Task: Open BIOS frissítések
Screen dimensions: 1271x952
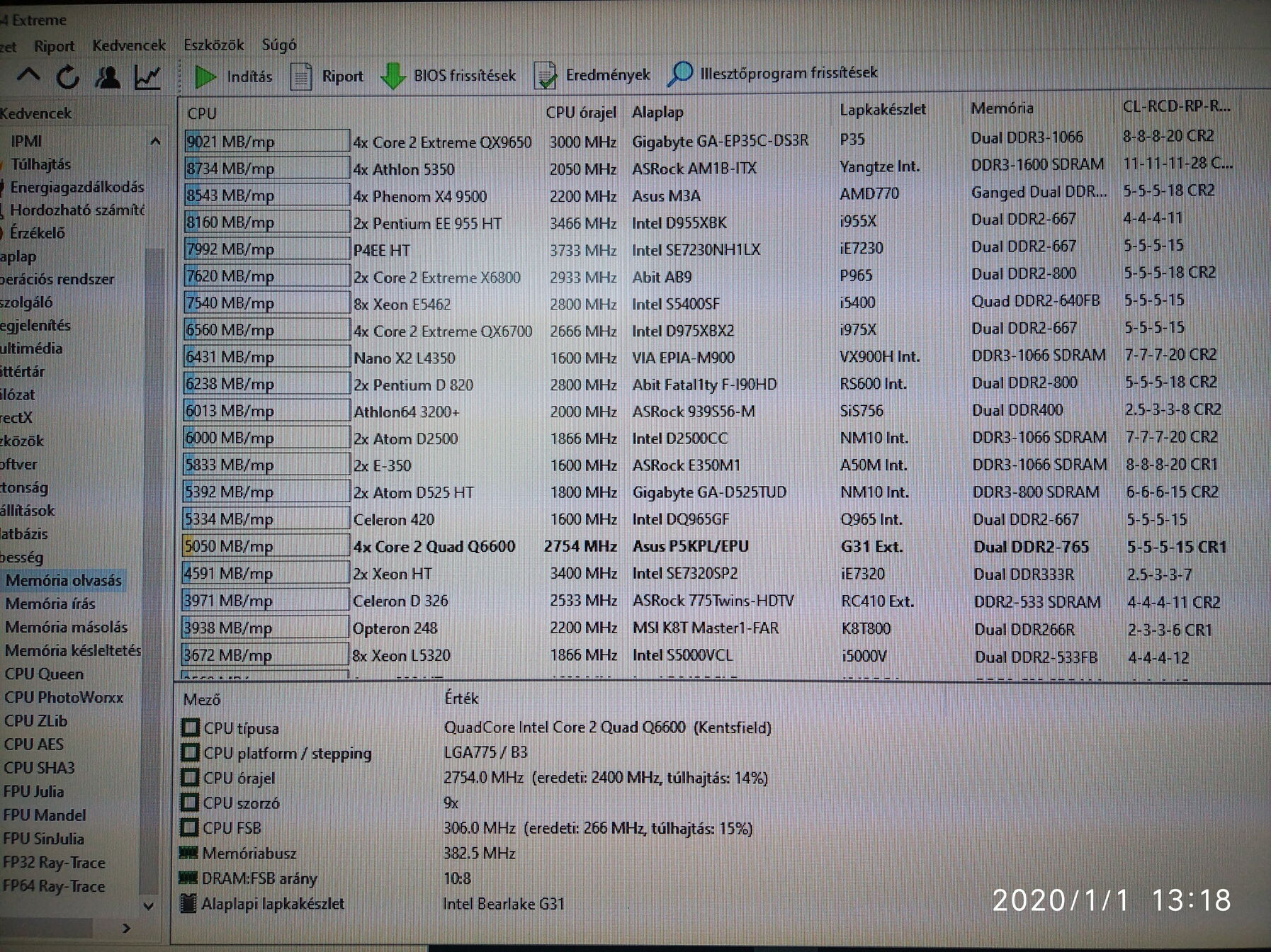Action: click(448, 75)
